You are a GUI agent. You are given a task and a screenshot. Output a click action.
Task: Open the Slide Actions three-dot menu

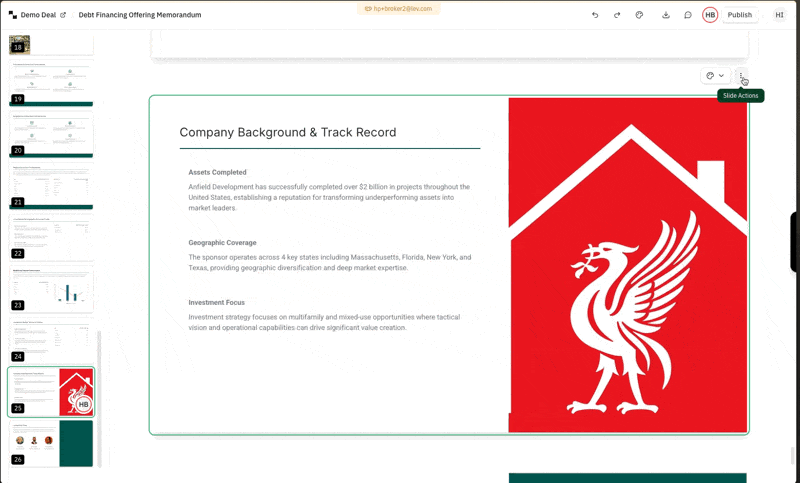[740, 76]
